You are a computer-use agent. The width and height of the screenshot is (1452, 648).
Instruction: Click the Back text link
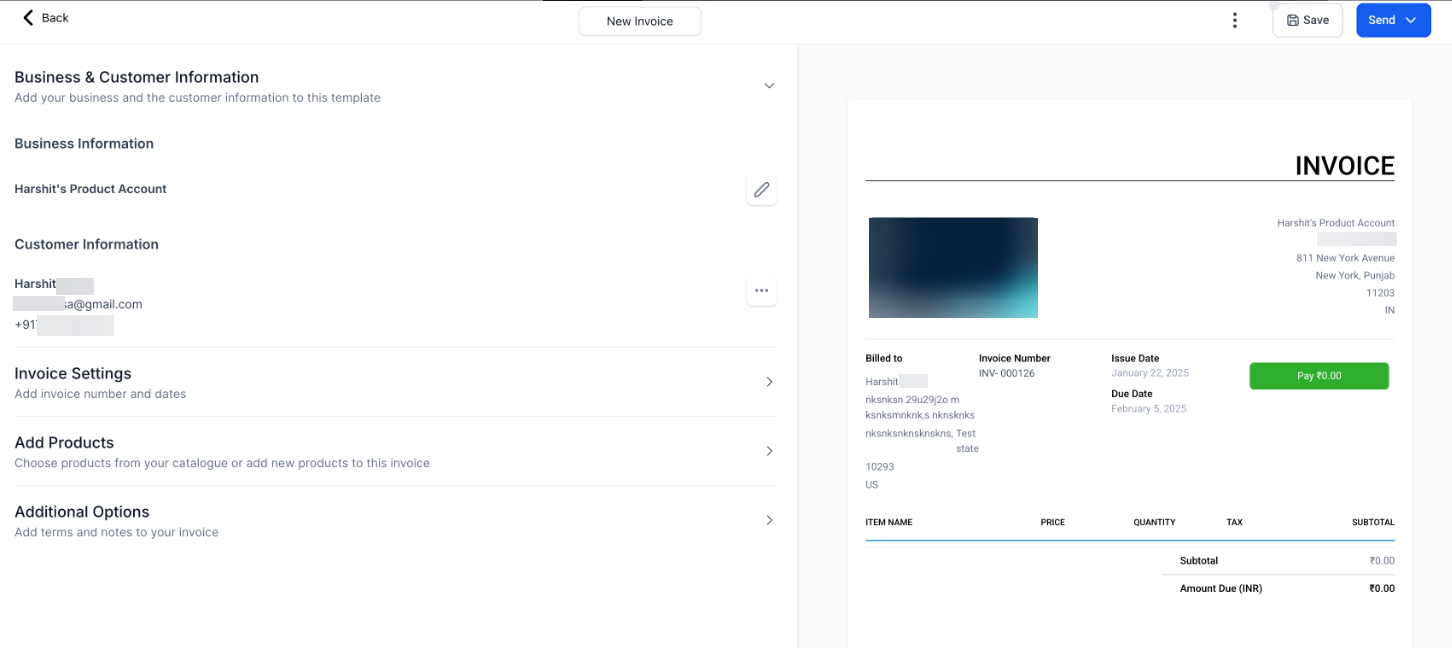tap(55, 18)
